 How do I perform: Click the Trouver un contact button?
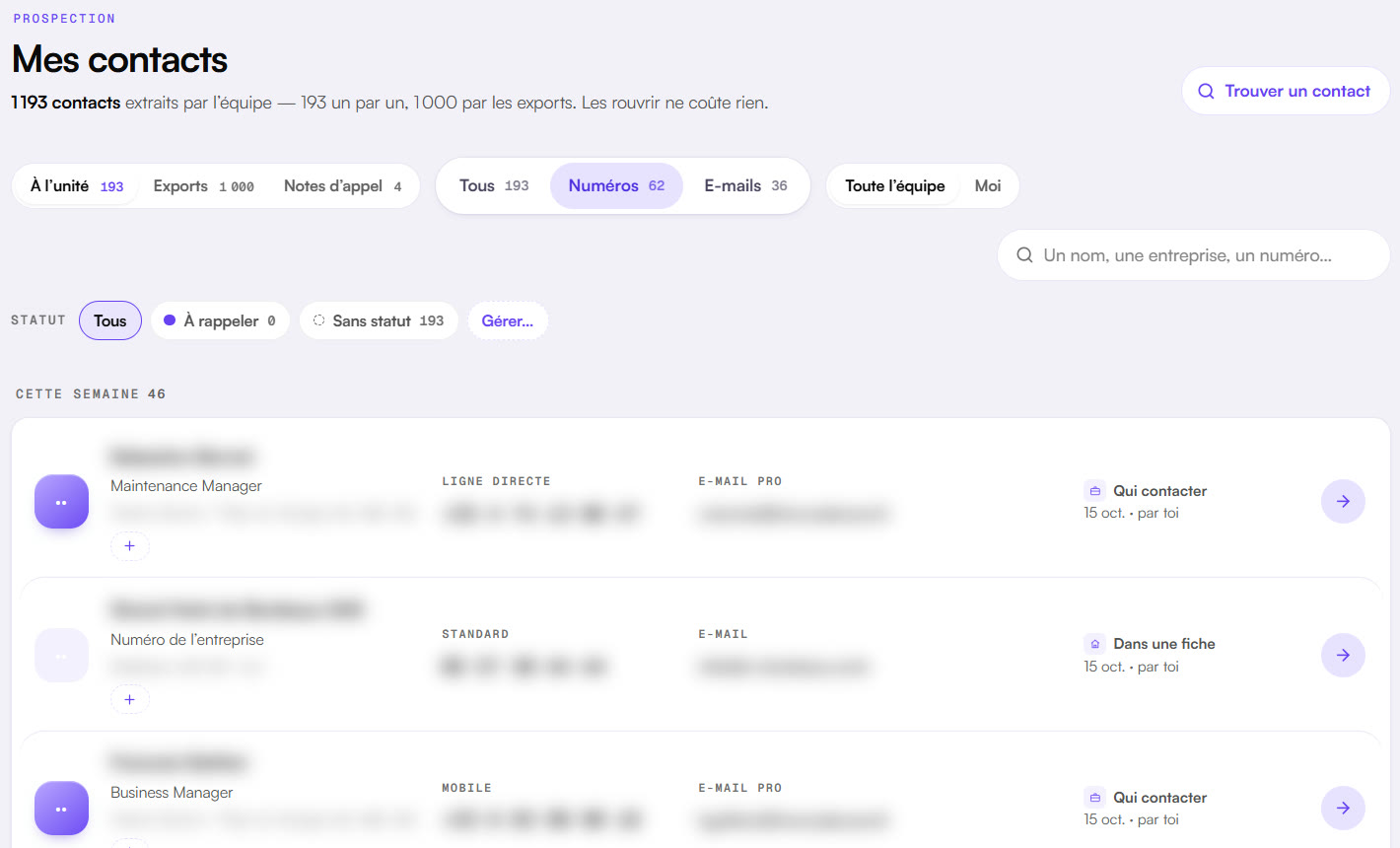[1286, 91]
